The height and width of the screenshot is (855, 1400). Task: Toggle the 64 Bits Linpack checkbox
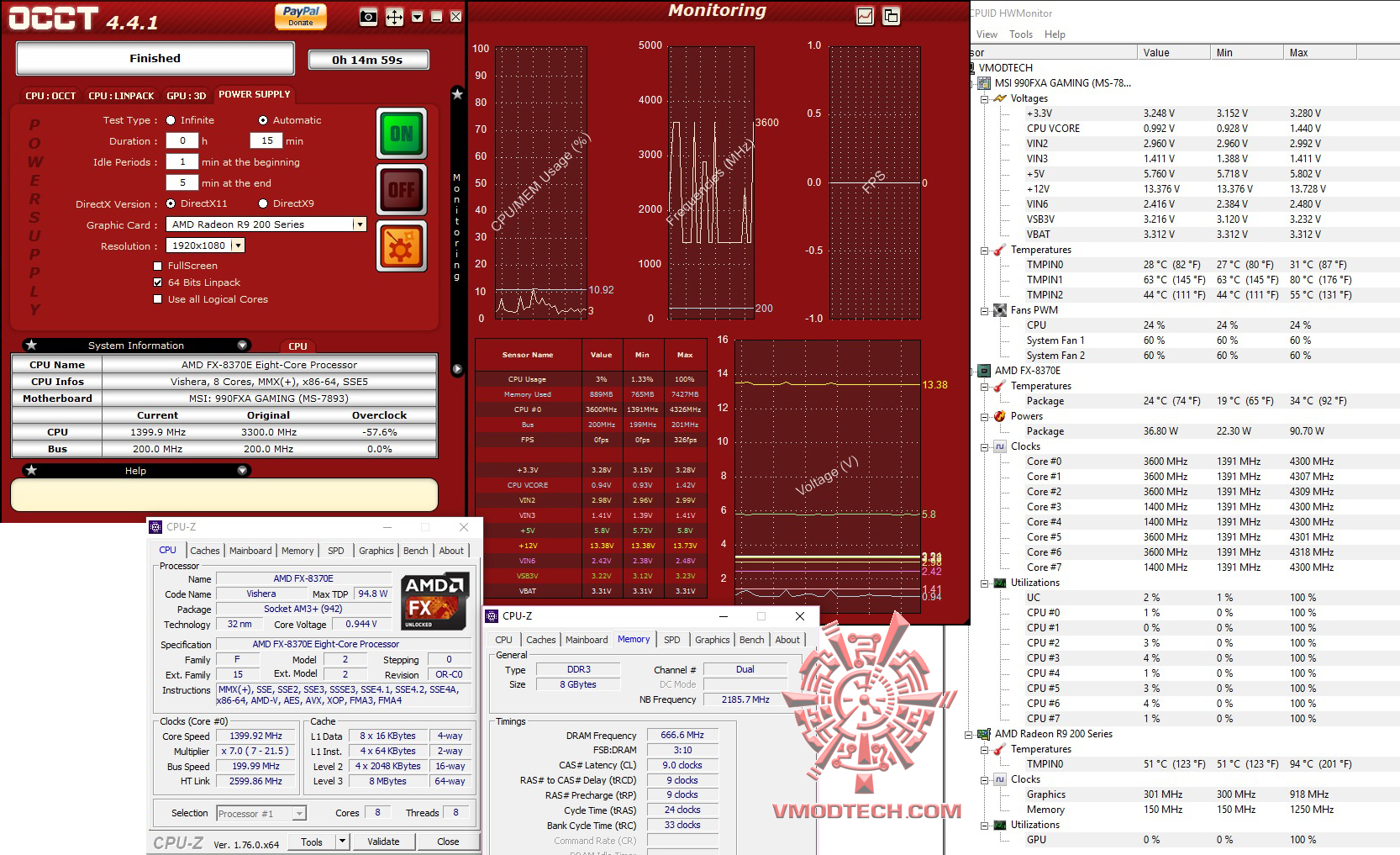click(158, 282)
